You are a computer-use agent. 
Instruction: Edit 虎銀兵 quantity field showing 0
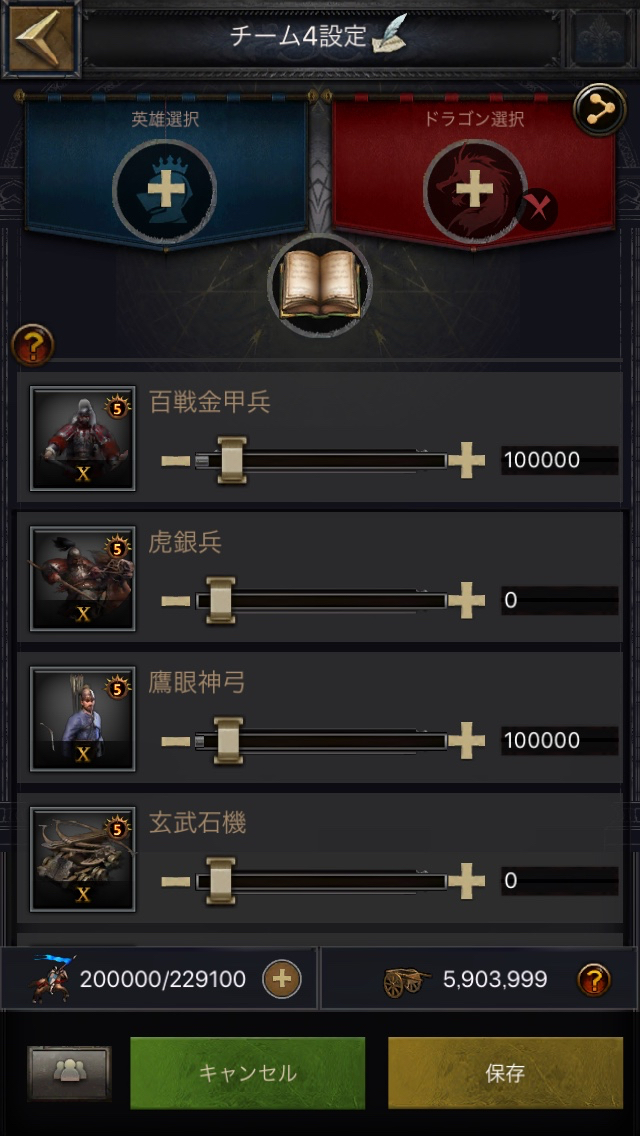coord(560,601)
